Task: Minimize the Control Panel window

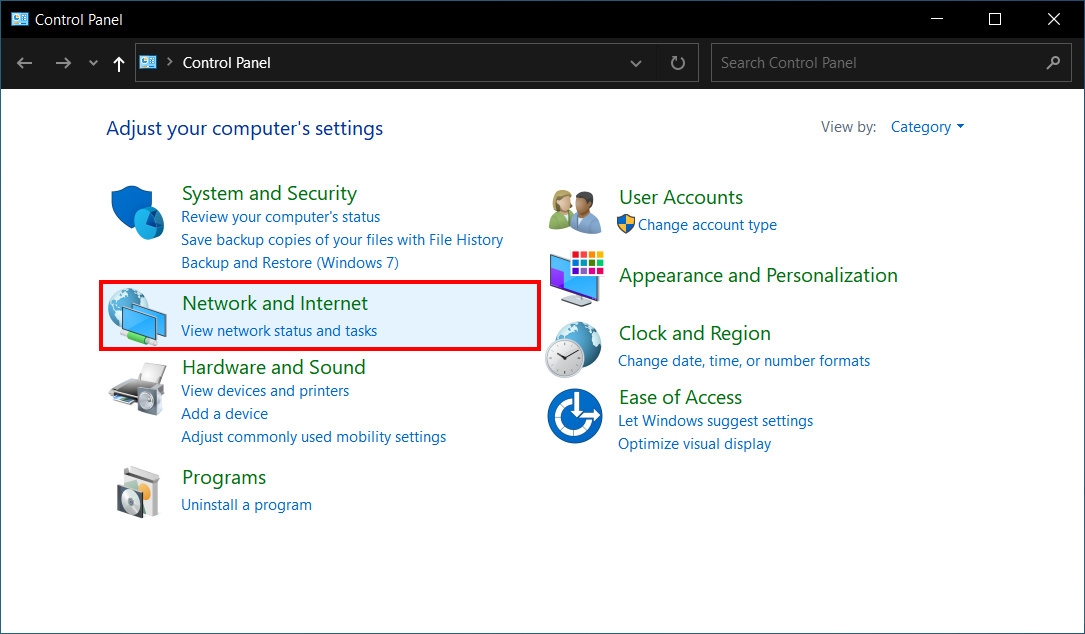Action: coord(937,19)
